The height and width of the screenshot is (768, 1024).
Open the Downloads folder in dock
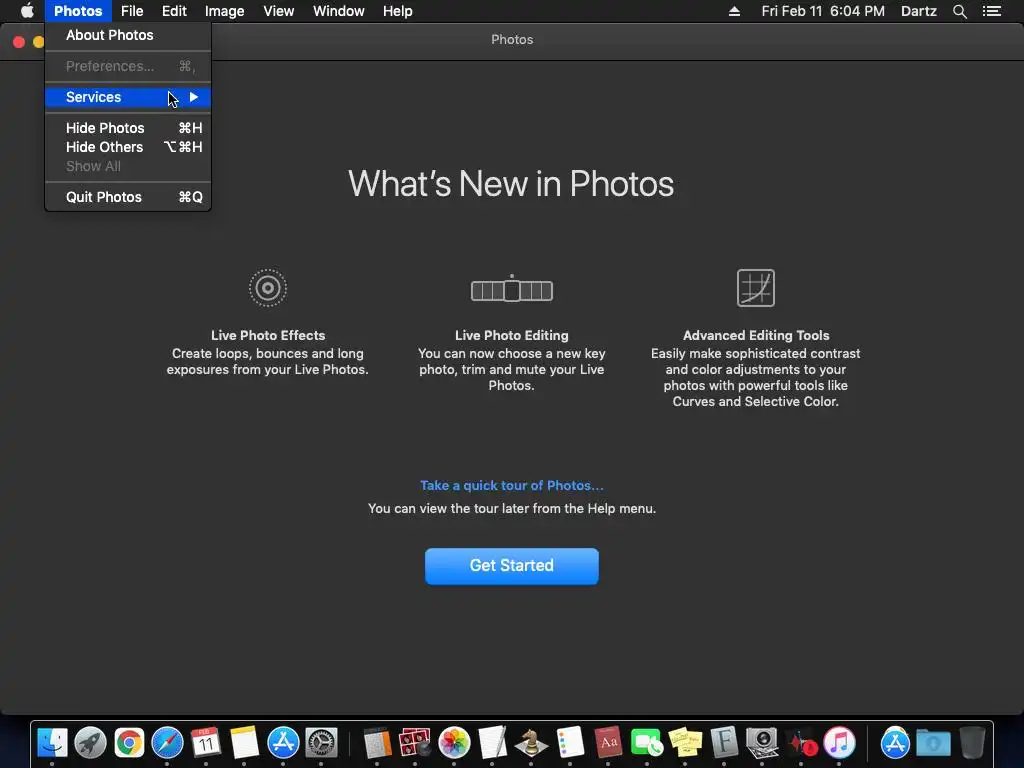[x=933, y=743]
